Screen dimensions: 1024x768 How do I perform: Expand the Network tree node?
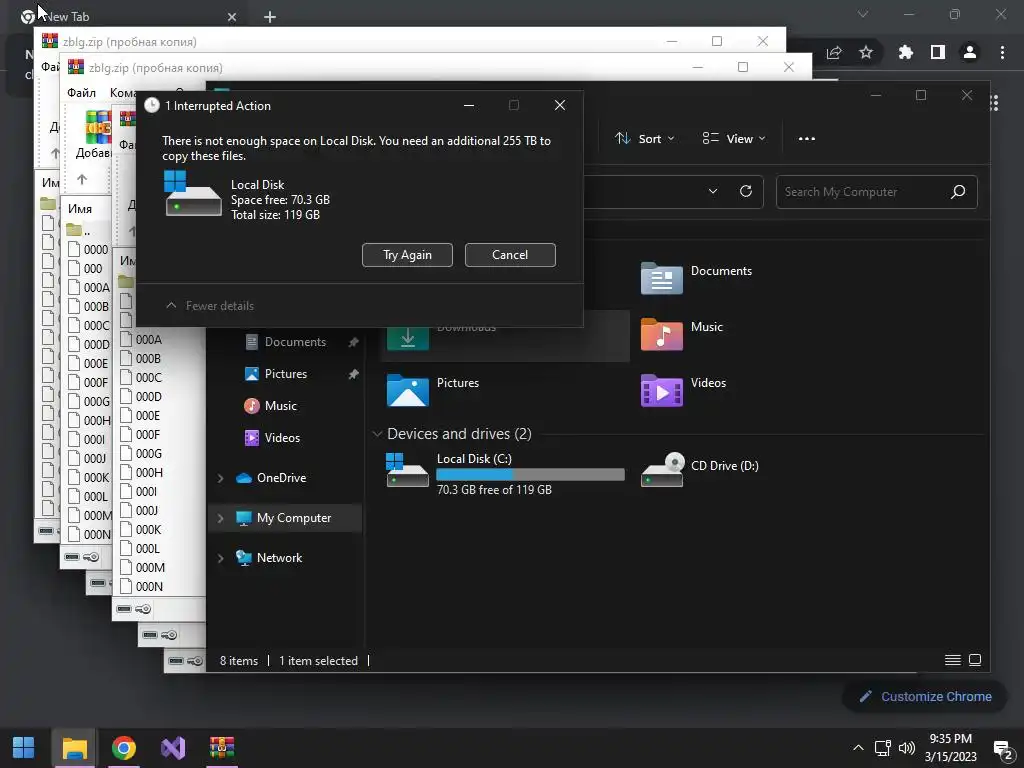(221, 558)
